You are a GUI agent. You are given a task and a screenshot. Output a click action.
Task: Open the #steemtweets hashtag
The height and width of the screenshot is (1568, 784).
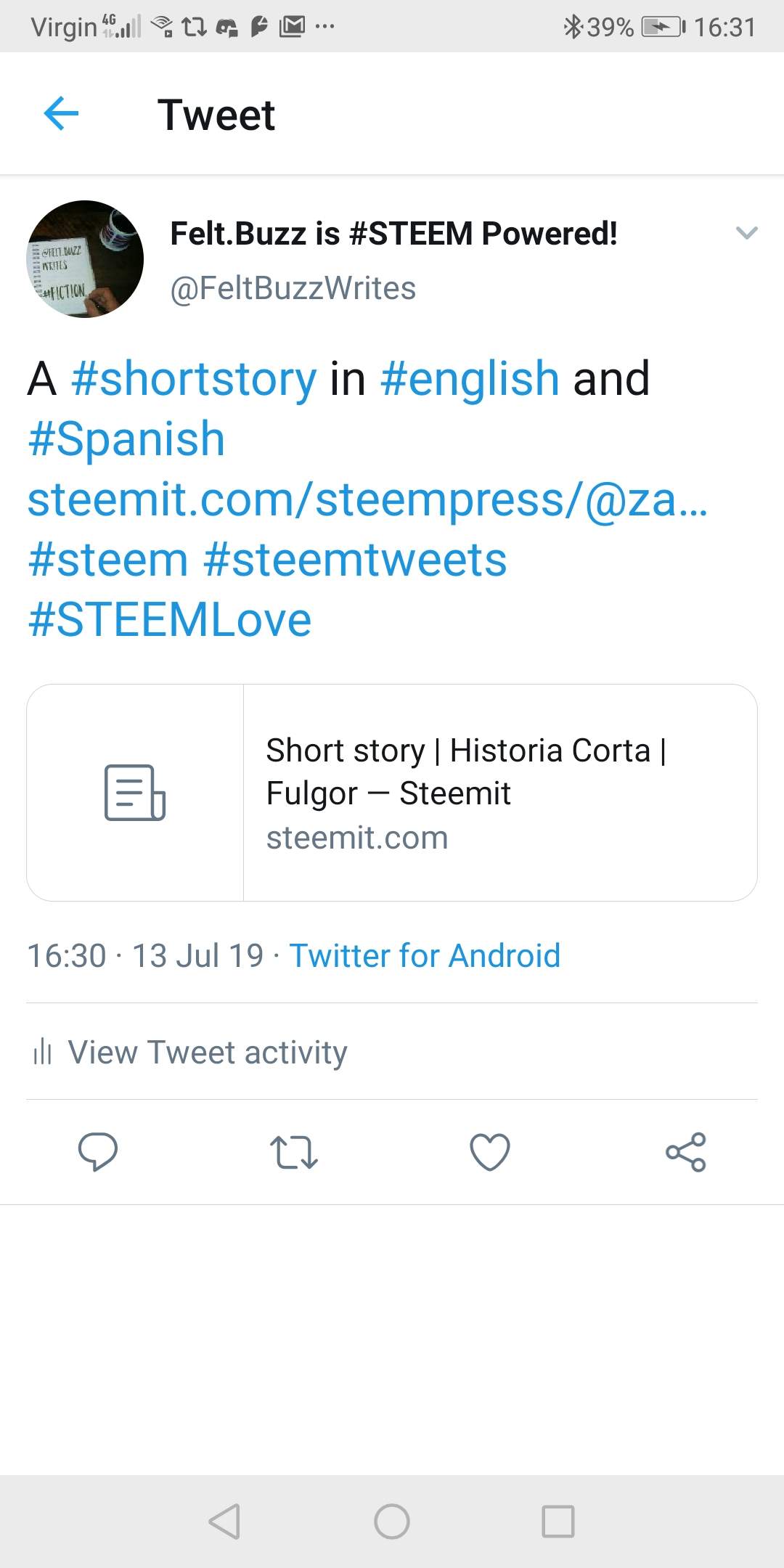tap(355, 560)
